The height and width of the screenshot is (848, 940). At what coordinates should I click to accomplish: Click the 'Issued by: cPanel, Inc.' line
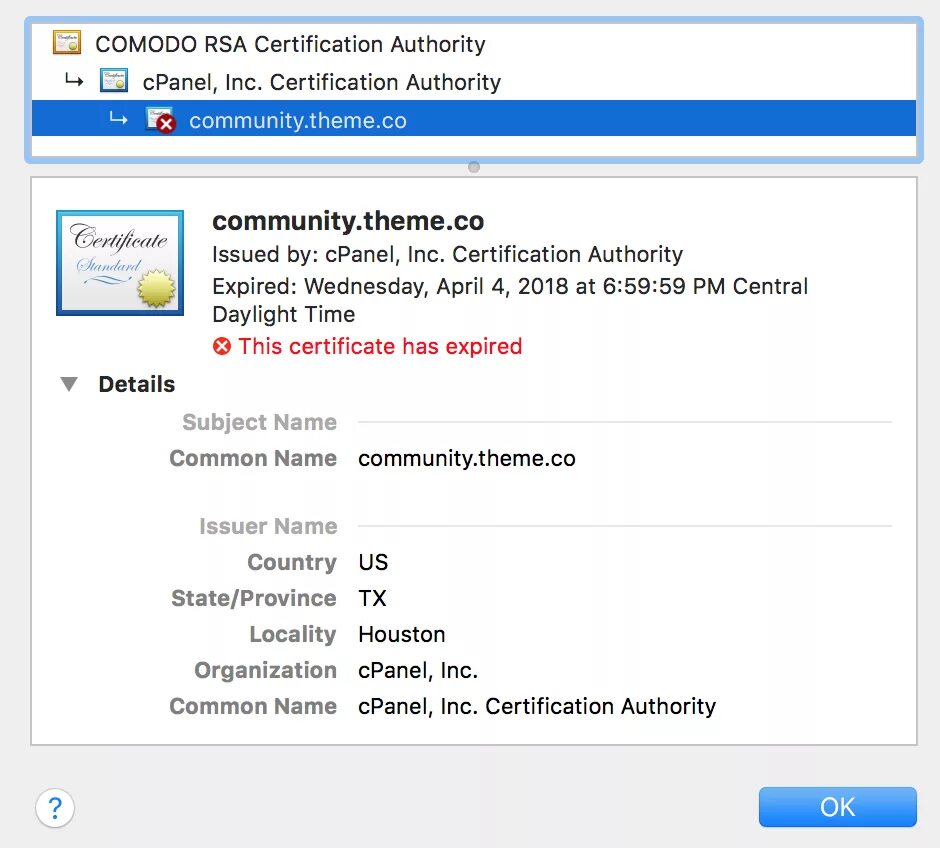[x=447, y=254]
